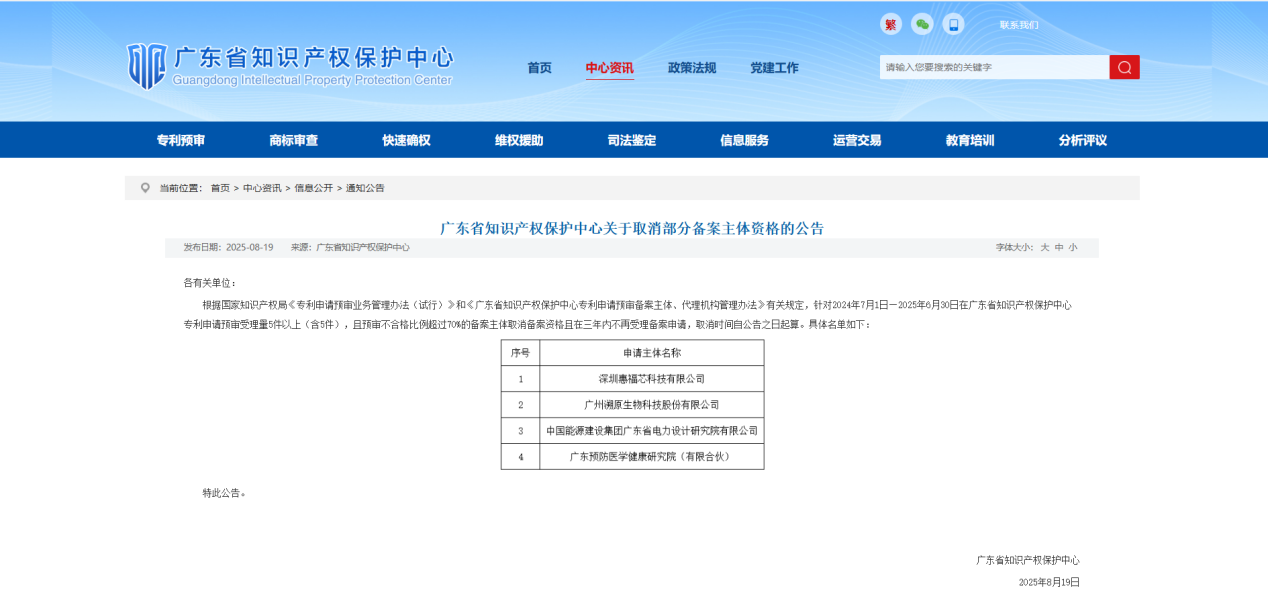
Task: Click 信息公开 breadcrumb link
Action: pos(313,188)
